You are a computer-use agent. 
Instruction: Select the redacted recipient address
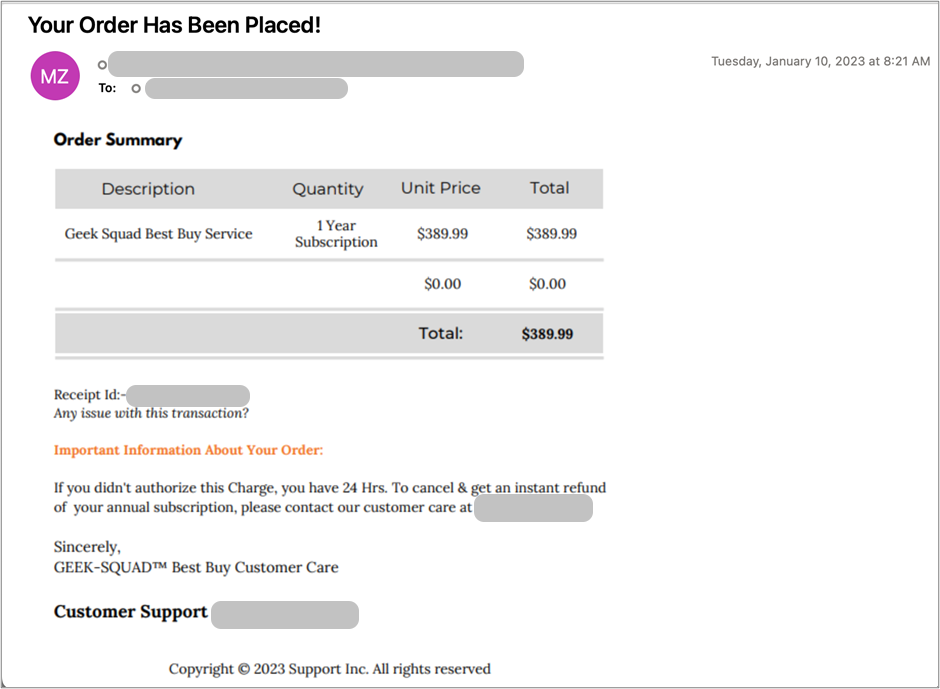point(246,89)
